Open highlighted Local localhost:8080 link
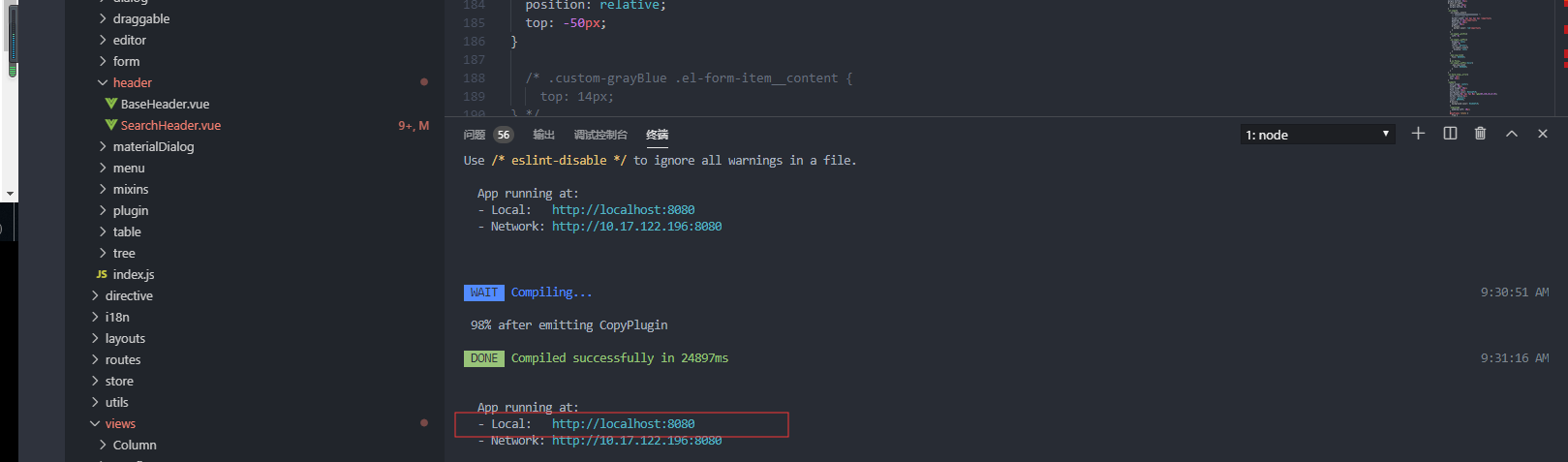1568x462 pixels. coord(623,423)
